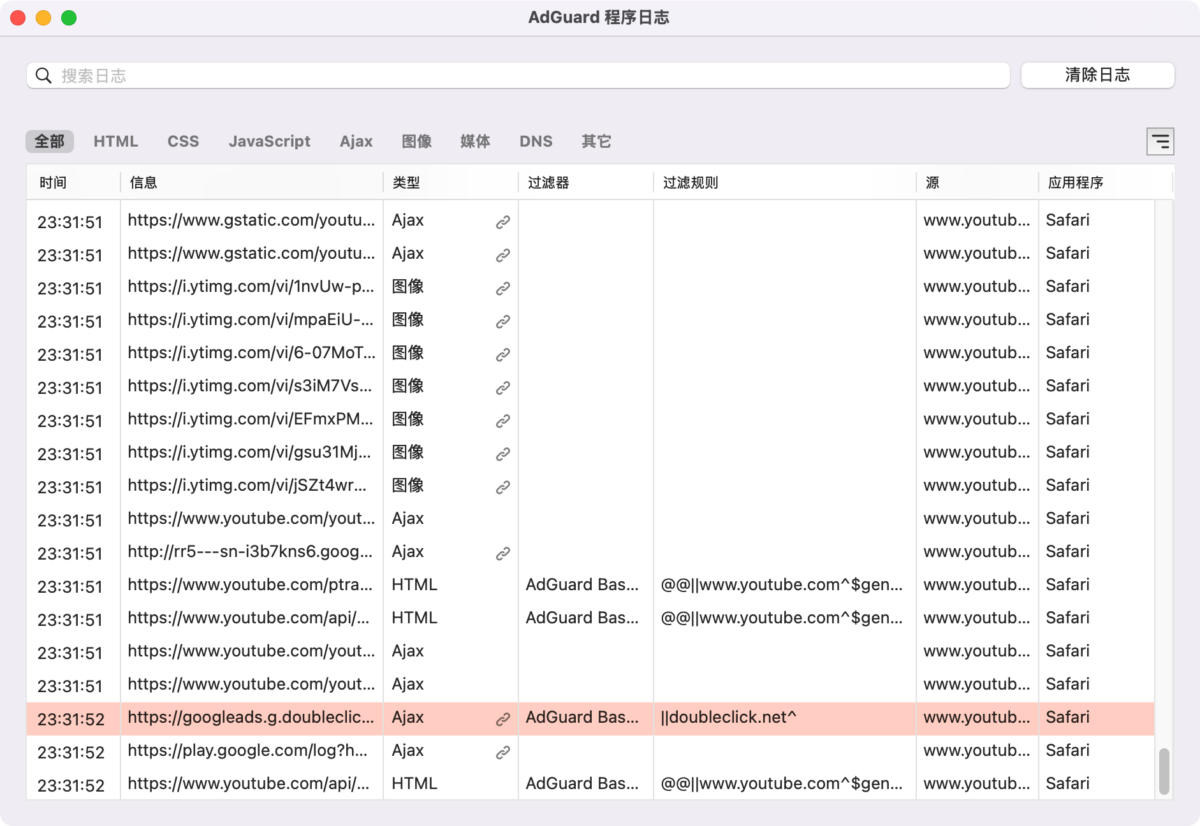
Task: Sort by the 过滤器 column header
Action: [x=586, y=183]
